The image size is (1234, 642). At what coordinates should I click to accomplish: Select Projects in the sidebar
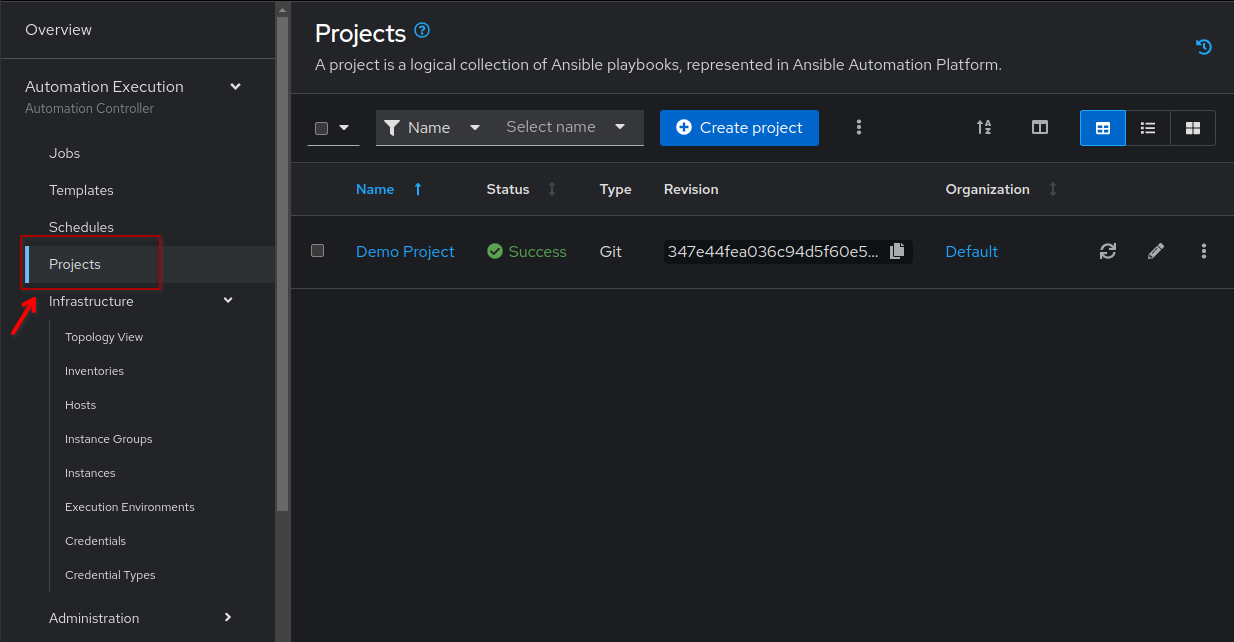[x=75, y=264]
